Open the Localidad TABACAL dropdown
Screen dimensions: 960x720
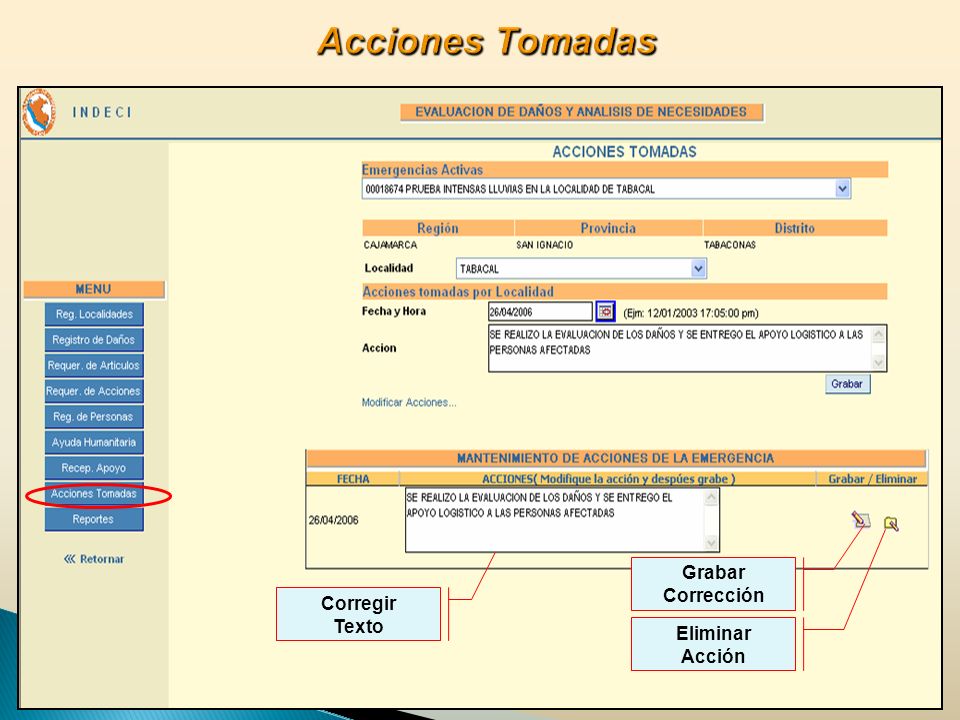coord(698,268)
